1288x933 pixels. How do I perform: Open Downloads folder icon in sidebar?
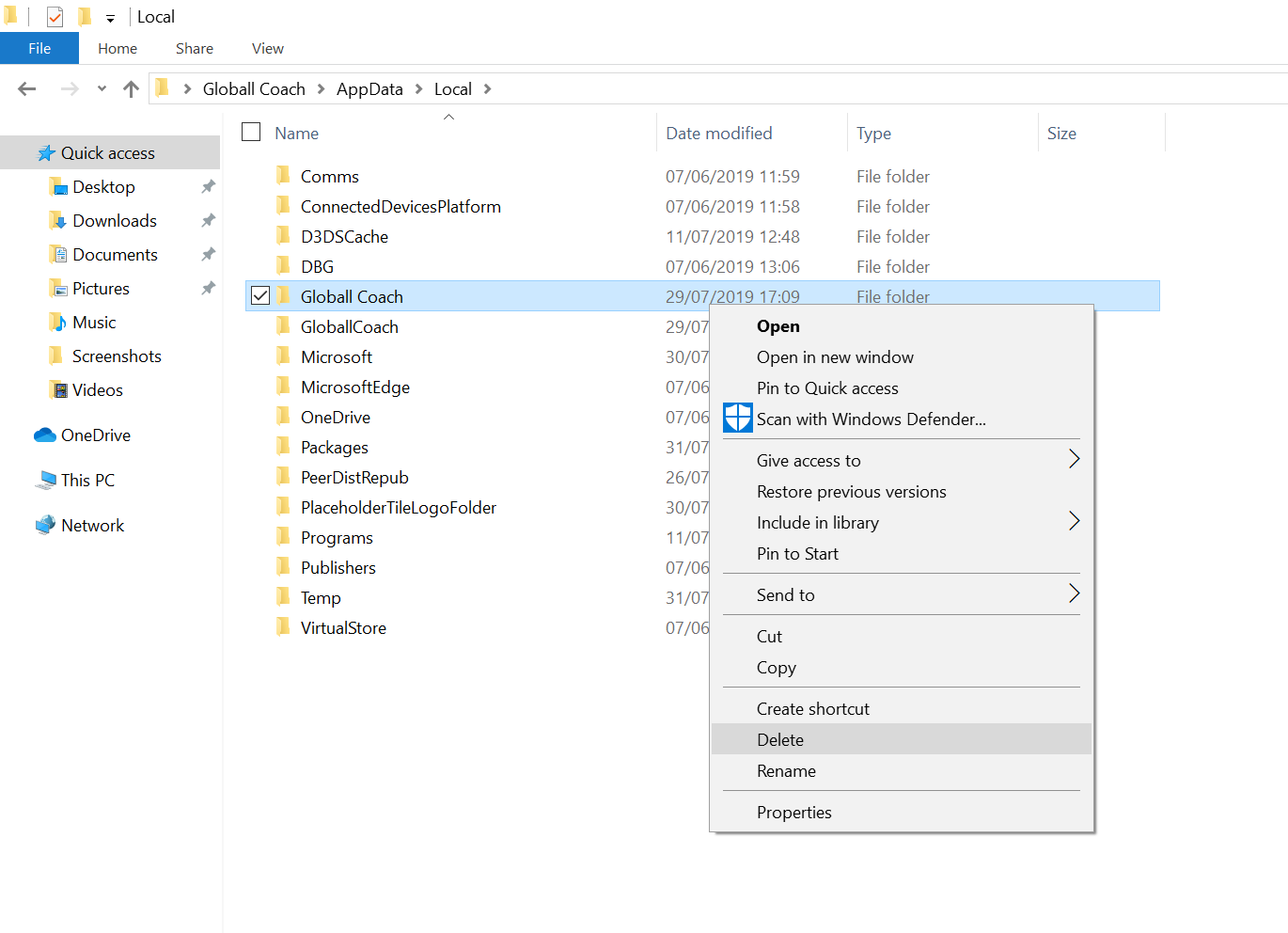58,220
